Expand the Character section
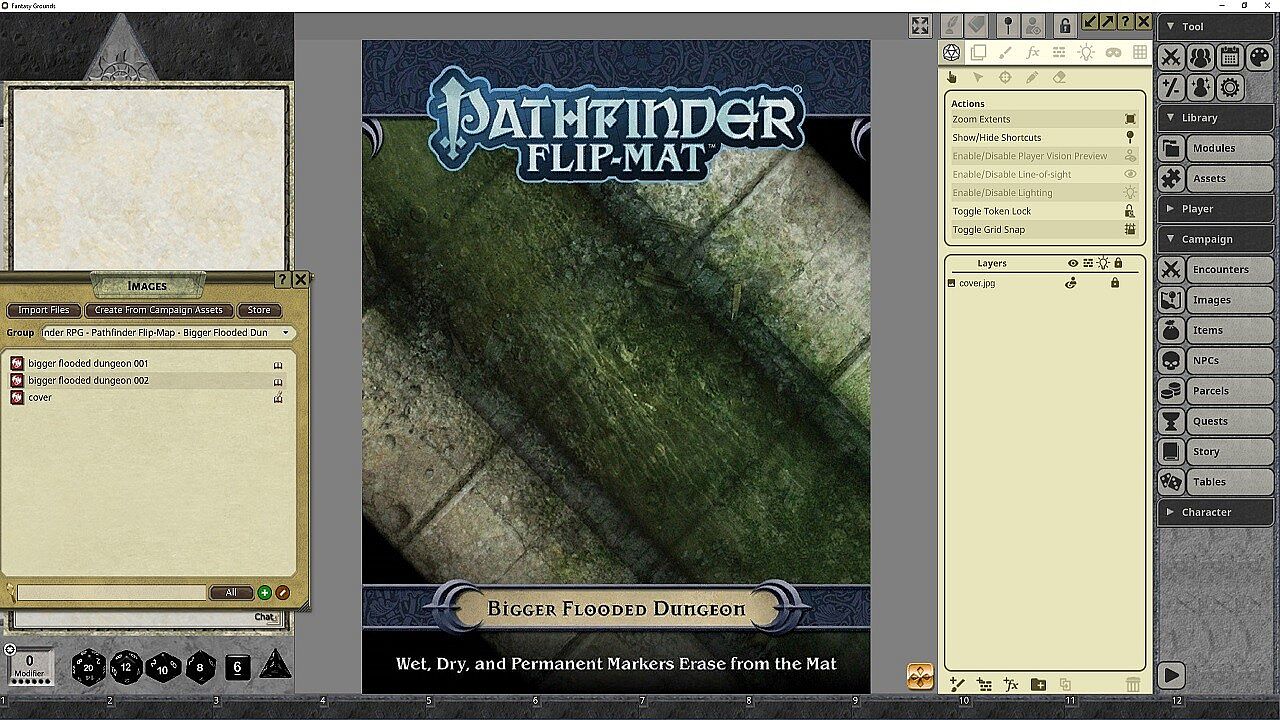Viewport: 1280px width, 720px height. [x=1215, y=512]
